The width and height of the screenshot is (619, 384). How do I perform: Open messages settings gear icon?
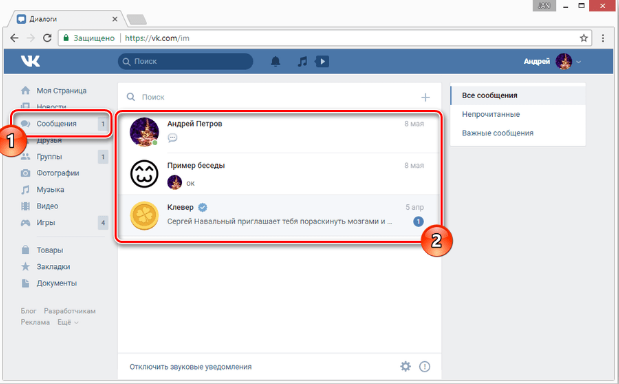click(x=405, y=366)
